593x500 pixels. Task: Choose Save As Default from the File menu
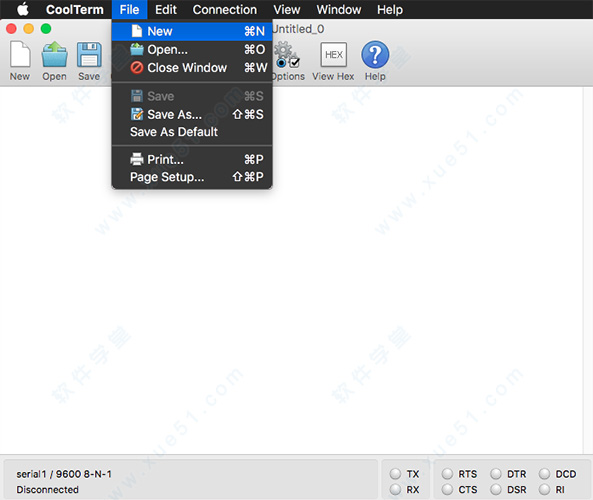pyautogui.click(x=192, y=132)
